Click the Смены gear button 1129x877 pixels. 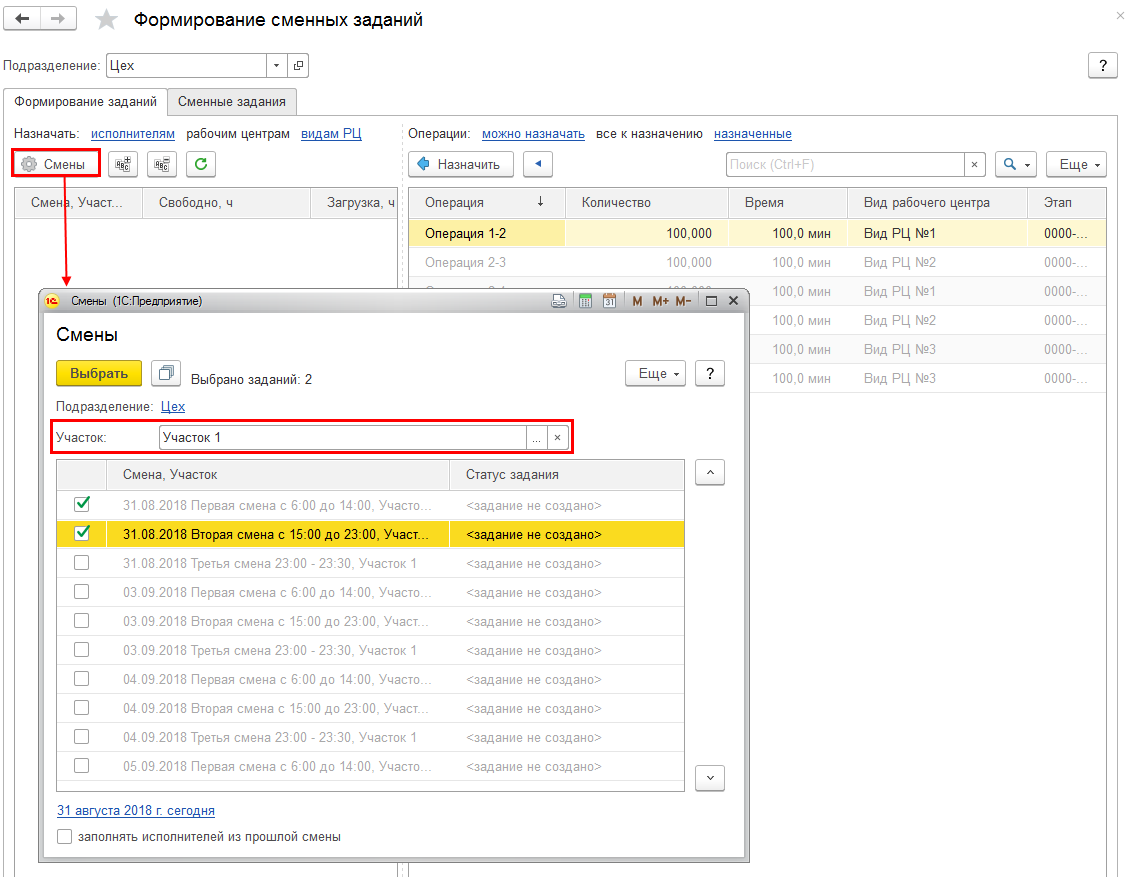click(x=54, y=164)
